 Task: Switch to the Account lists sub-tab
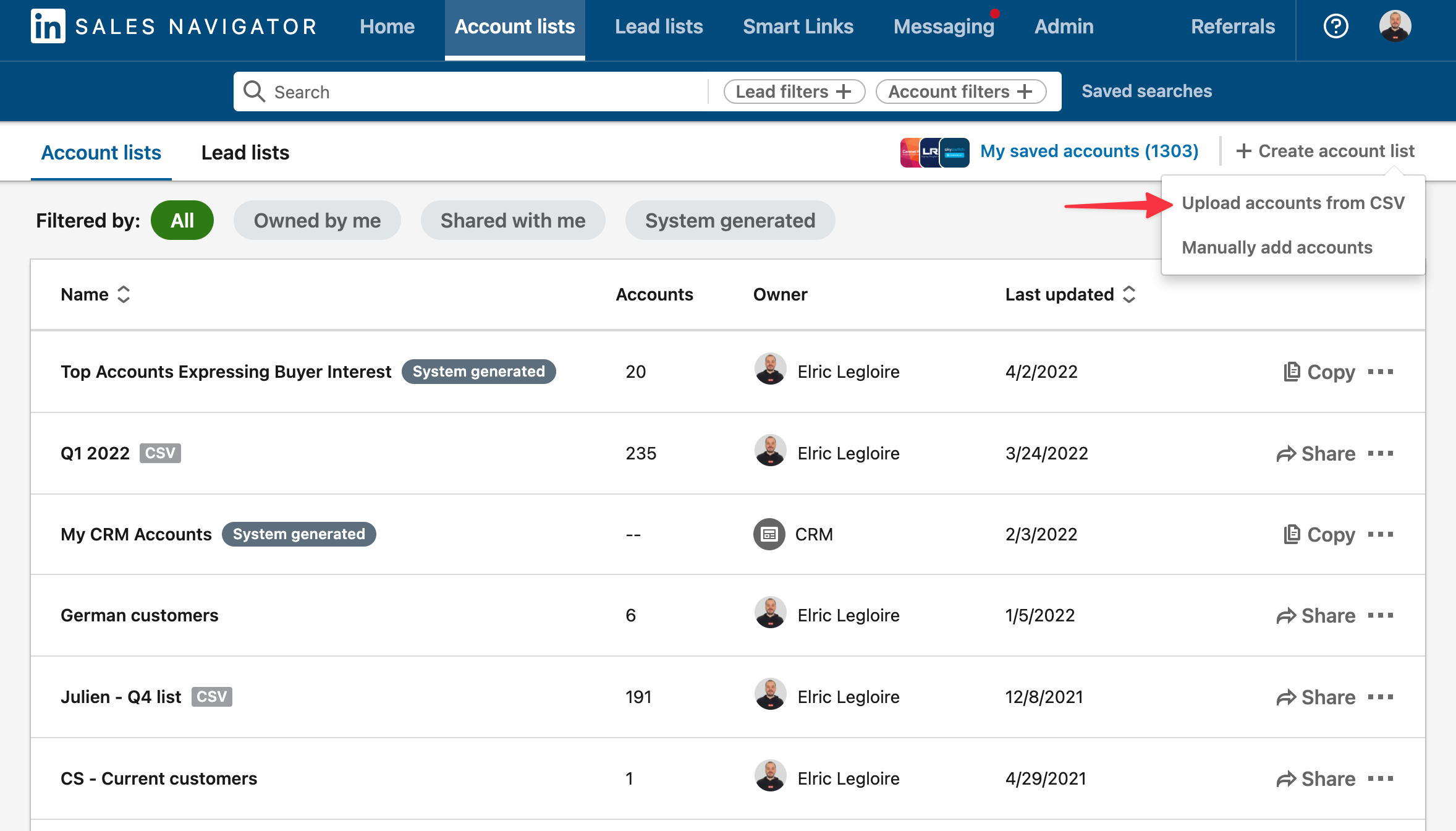pos(101,152)
